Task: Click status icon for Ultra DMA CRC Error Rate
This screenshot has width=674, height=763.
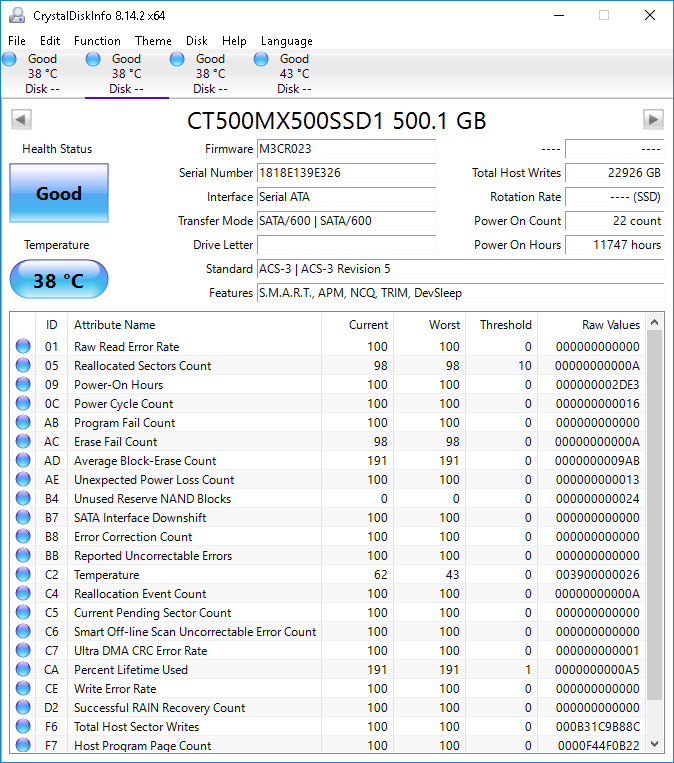Action: click(23, 650)
